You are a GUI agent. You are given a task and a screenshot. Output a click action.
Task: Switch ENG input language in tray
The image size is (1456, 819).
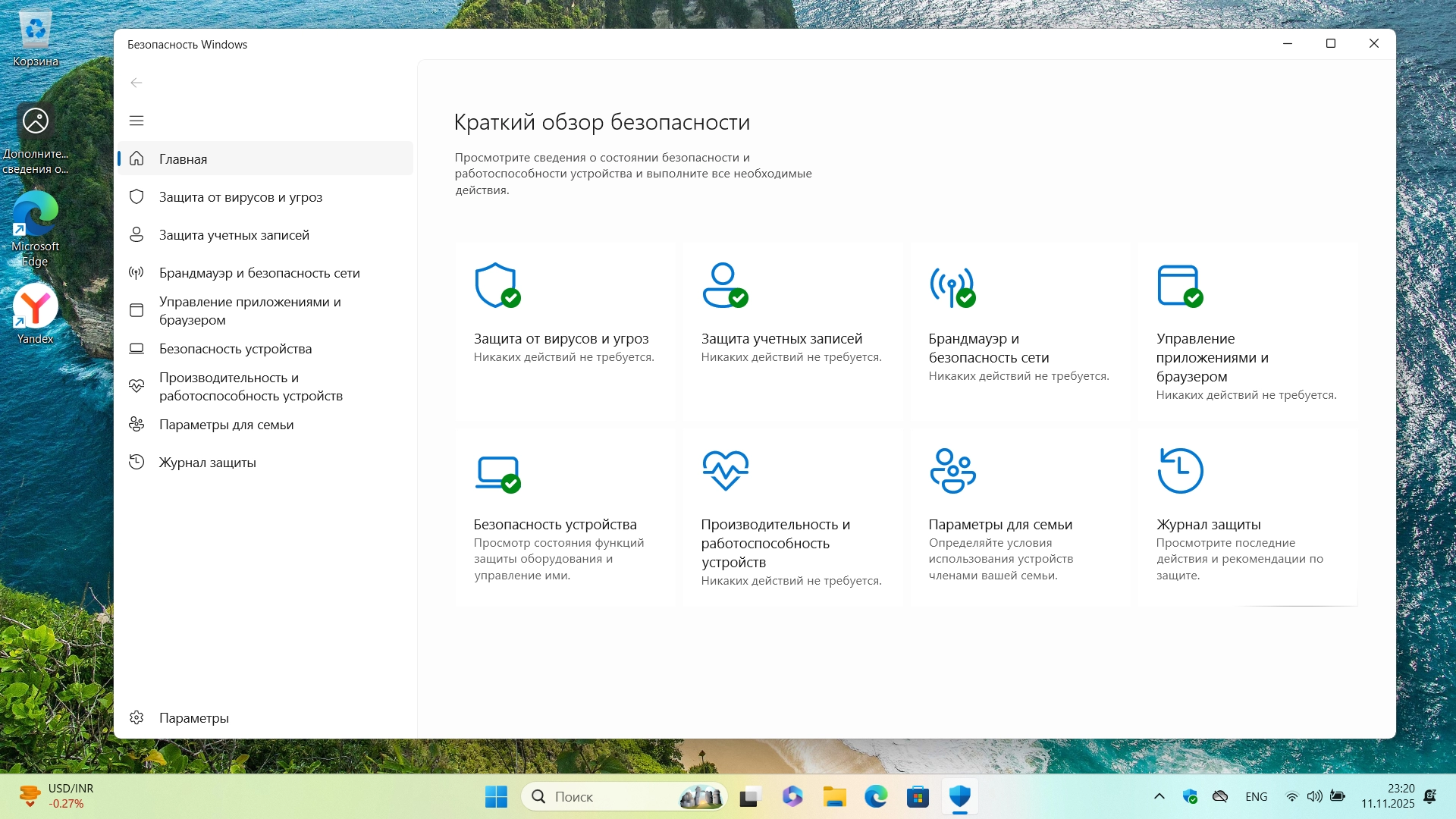point(1256,796)
